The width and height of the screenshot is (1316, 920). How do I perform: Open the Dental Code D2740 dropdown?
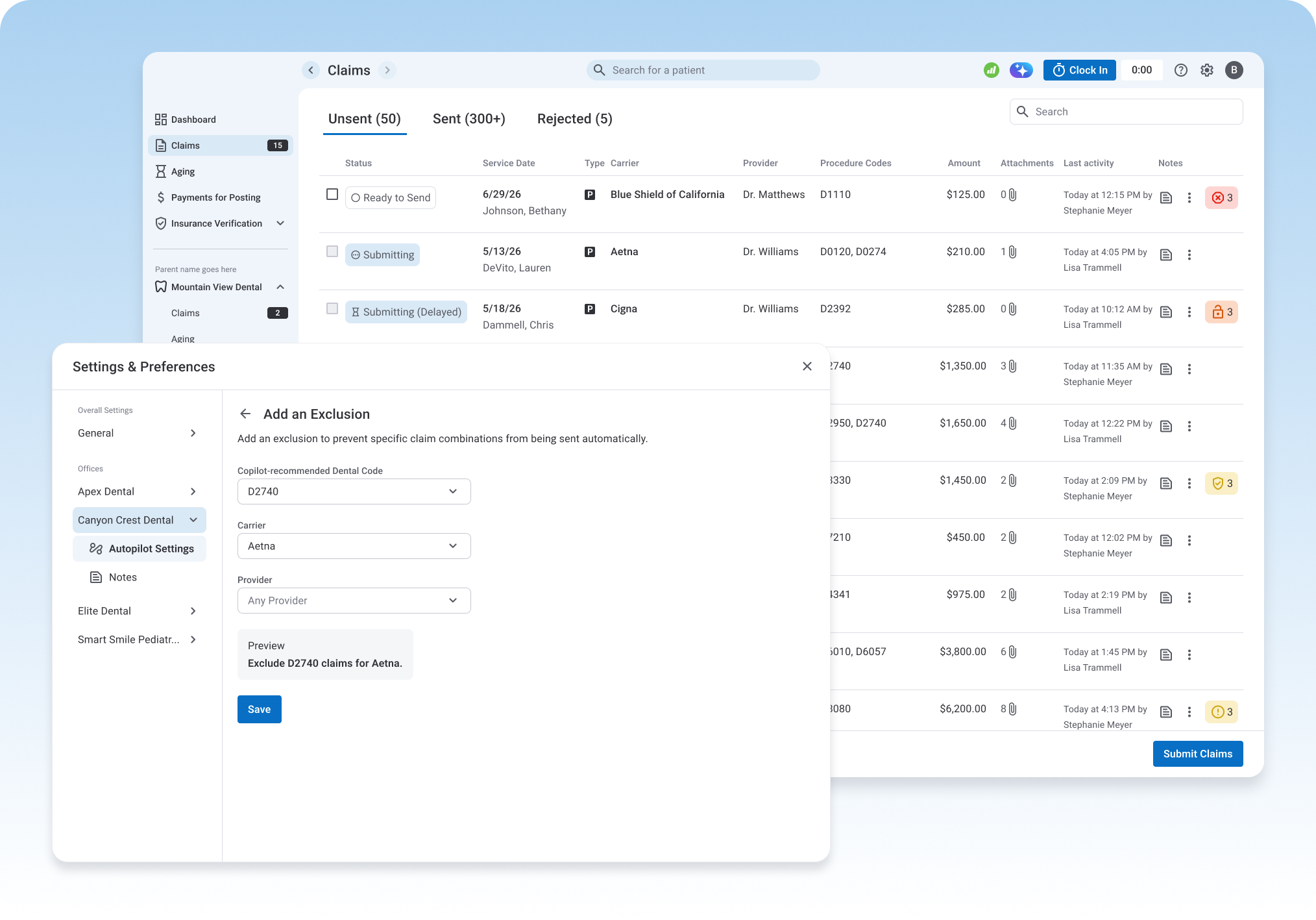354,492
